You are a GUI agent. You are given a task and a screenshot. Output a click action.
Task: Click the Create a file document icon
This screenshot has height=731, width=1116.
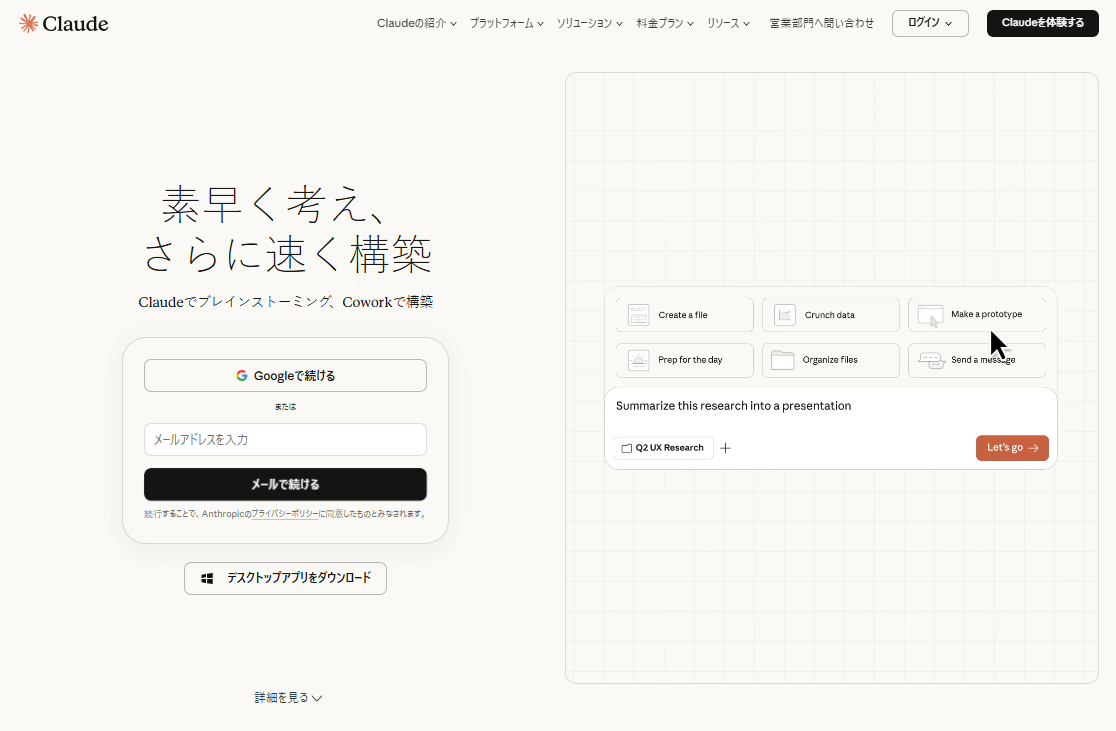(638, 315)
